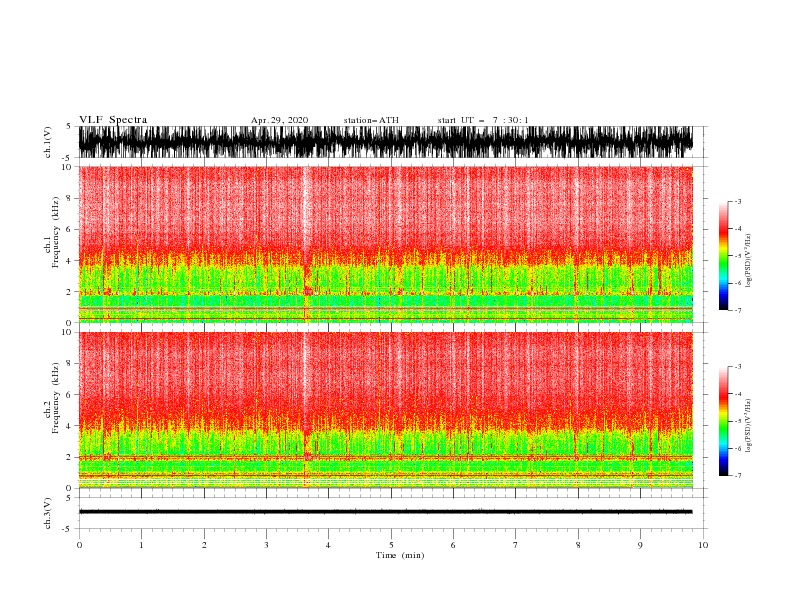Click the "Time (min)" axis label

tap(400, 555)
